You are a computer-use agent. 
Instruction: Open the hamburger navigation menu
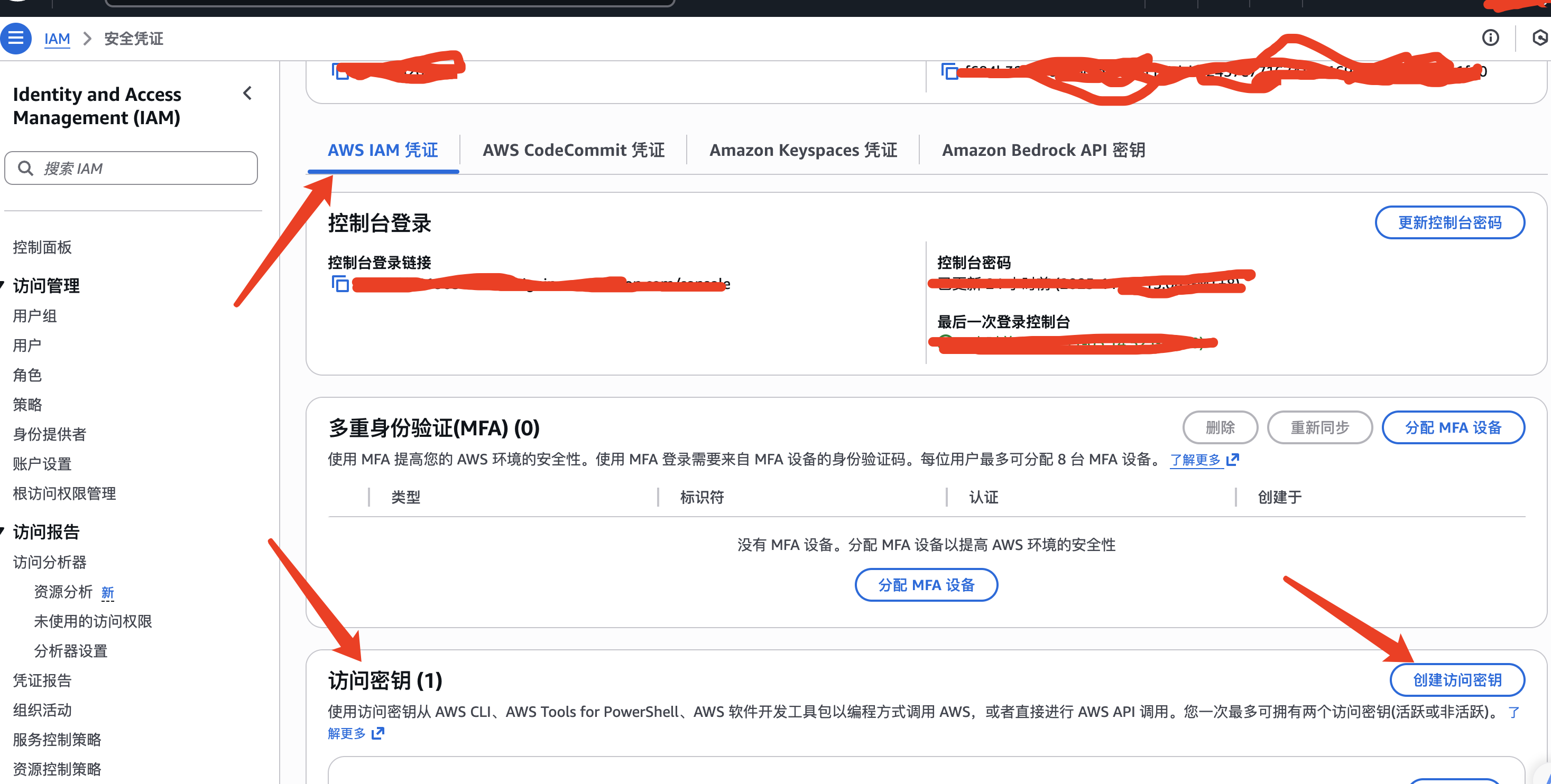(16, 39)
